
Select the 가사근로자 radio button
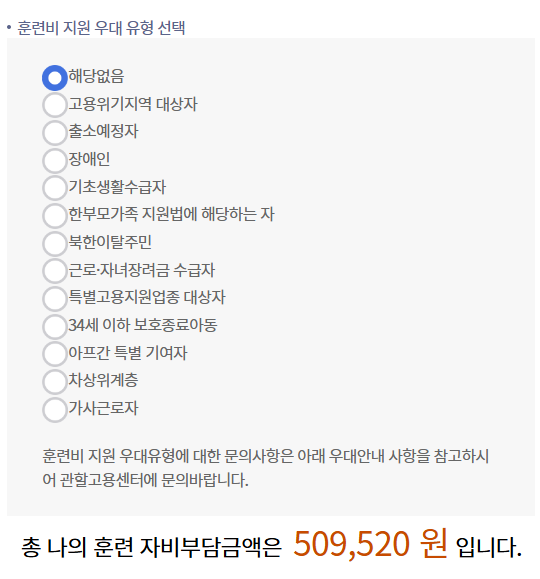coord(55,410)
